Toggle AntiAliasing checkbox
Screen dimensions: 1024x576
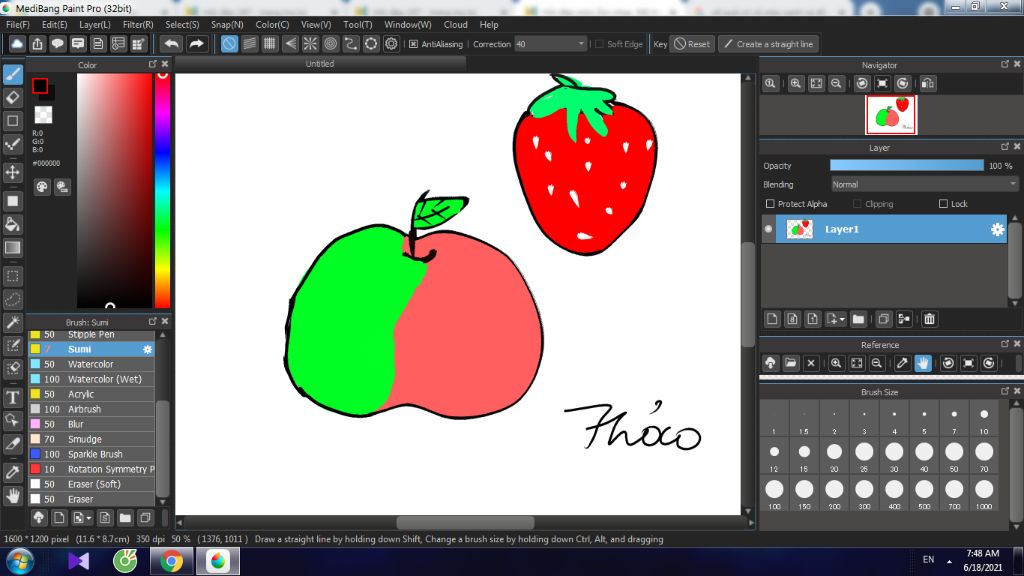point(413,44)
